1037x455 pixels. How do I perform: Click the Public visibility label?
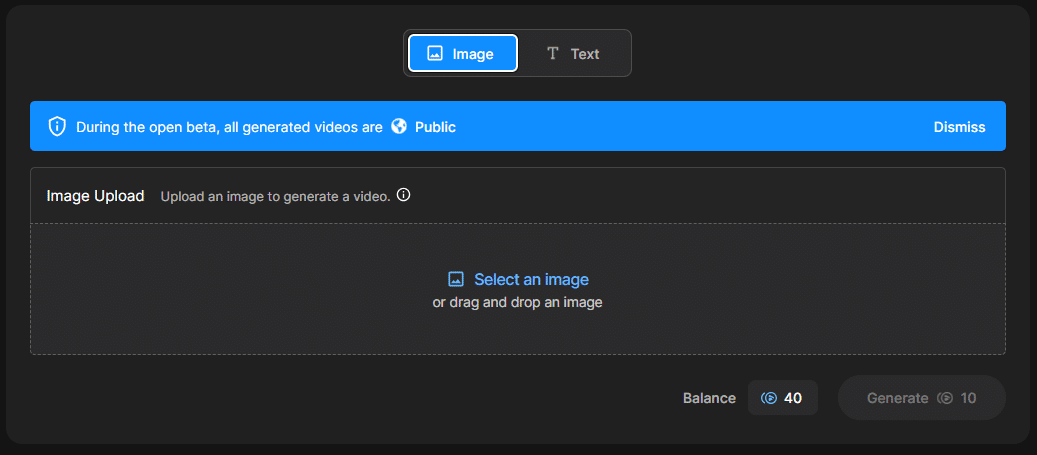[x=435, y=127]
